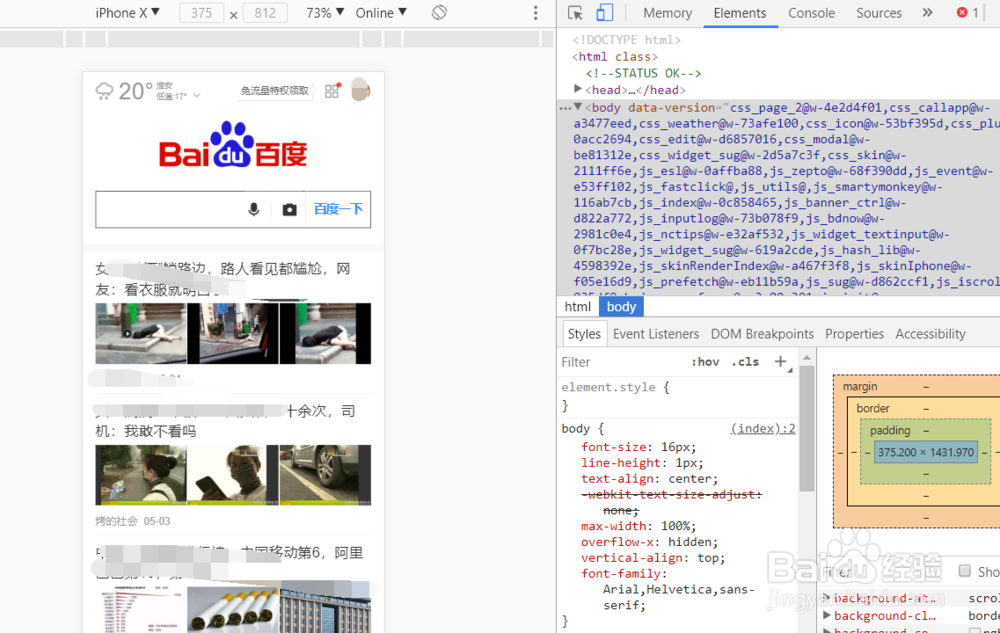Click the text-align: center declaration
The width and height of the screenshot is (1000, 633).
click(x=649, y=479)
